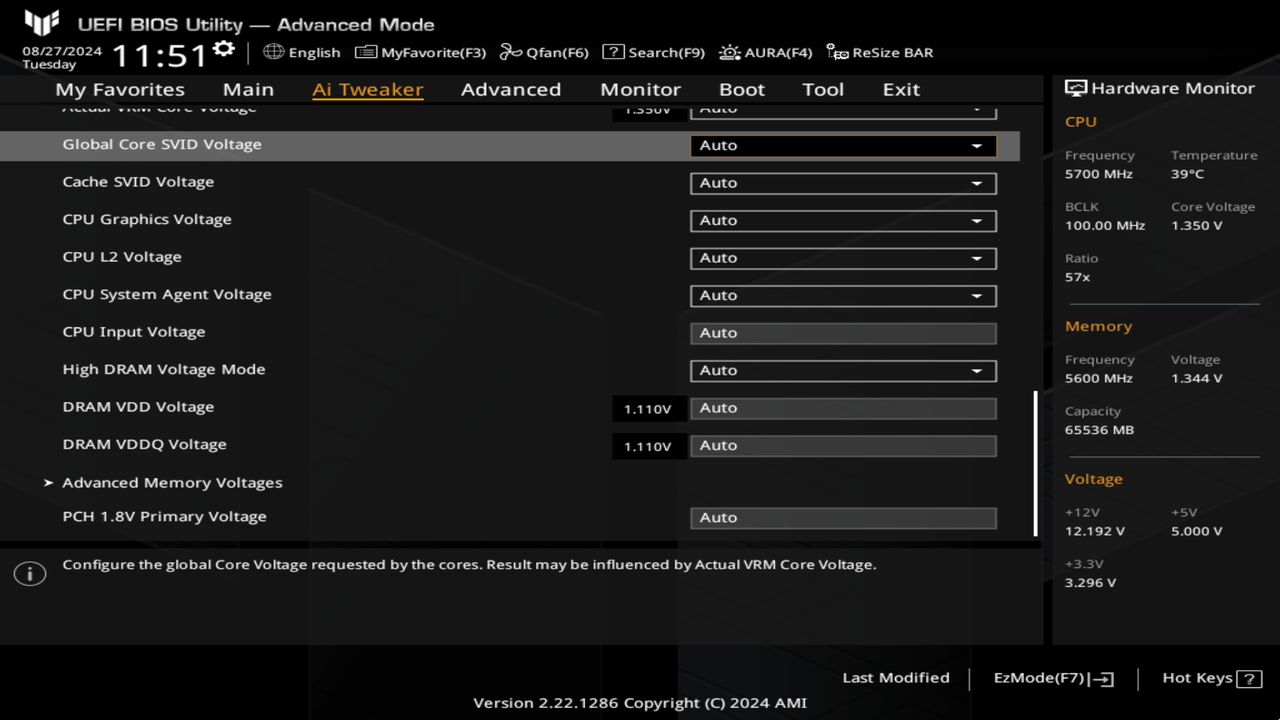
Task: Open Global Core SVID Voltage dropdown
Action: (843, 145)
